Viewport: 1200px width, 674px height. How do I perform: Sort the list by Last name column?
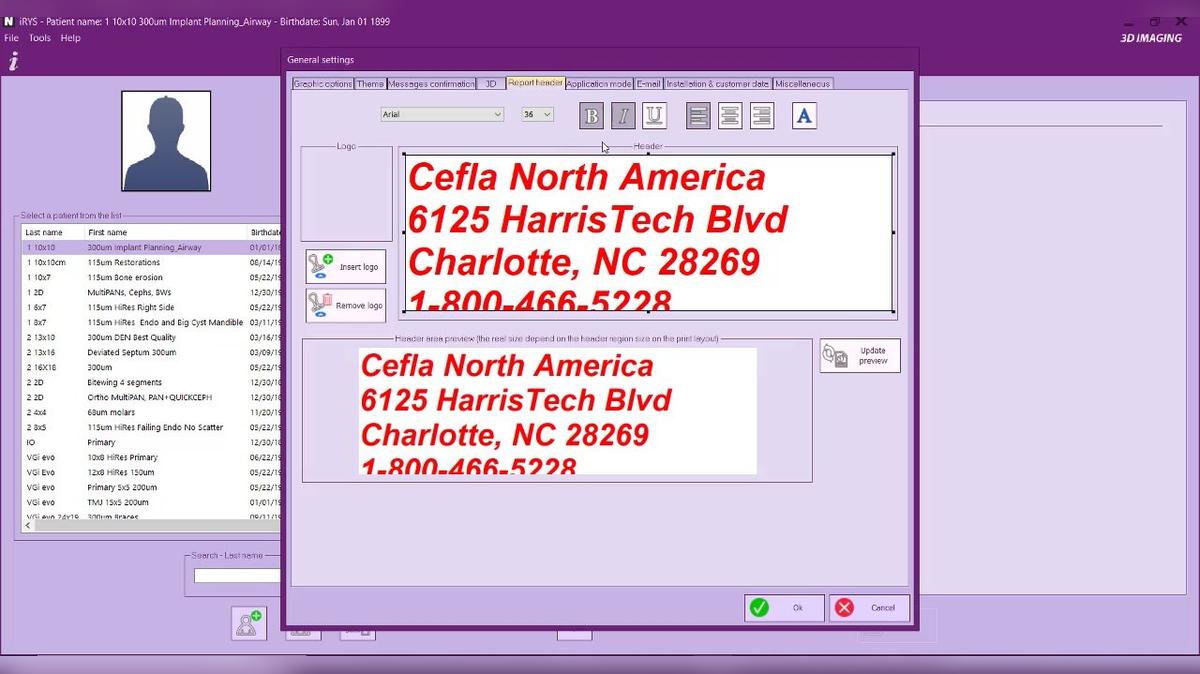pos(54,232)
